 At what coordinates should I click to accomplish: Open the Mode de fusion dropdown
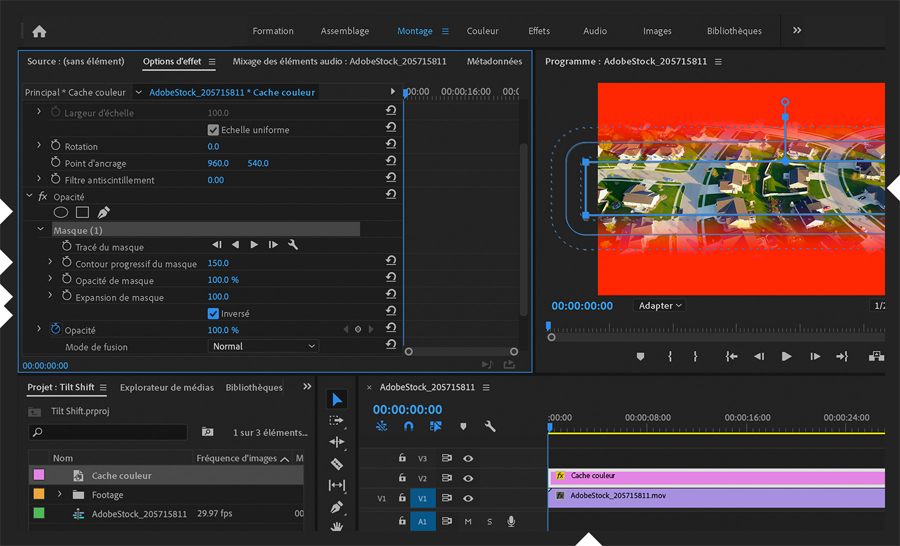(264, 347)
